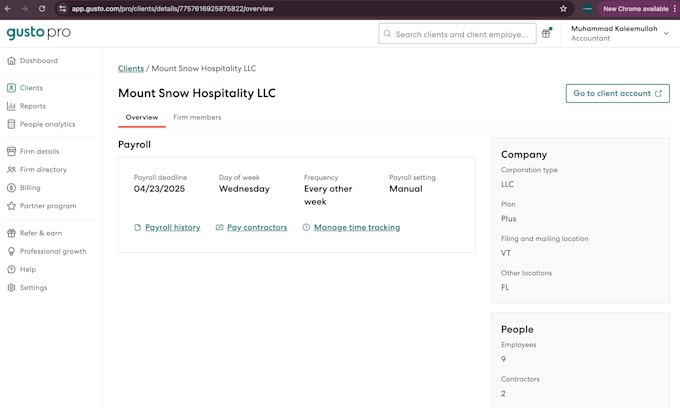Screen dimensions: 680x408
Task: Click the Manual payroll setting value
Action: 405,189
